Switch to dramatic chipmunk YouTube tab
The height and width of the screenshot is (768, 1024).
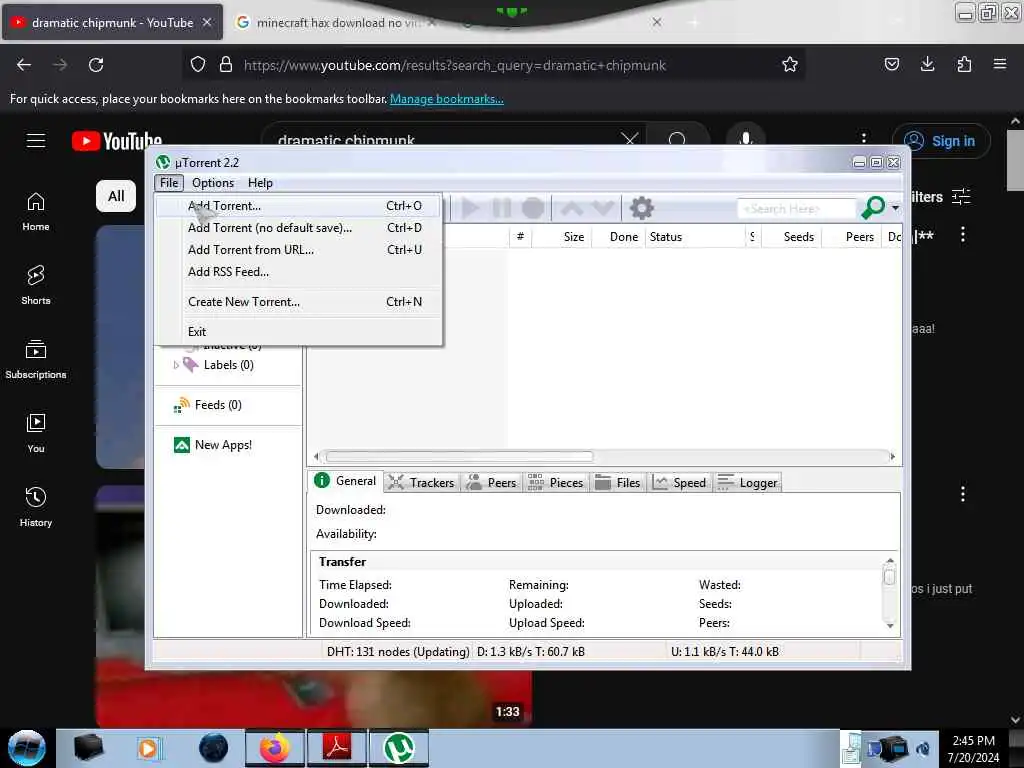pyautogui.click(x=112, y=23)
